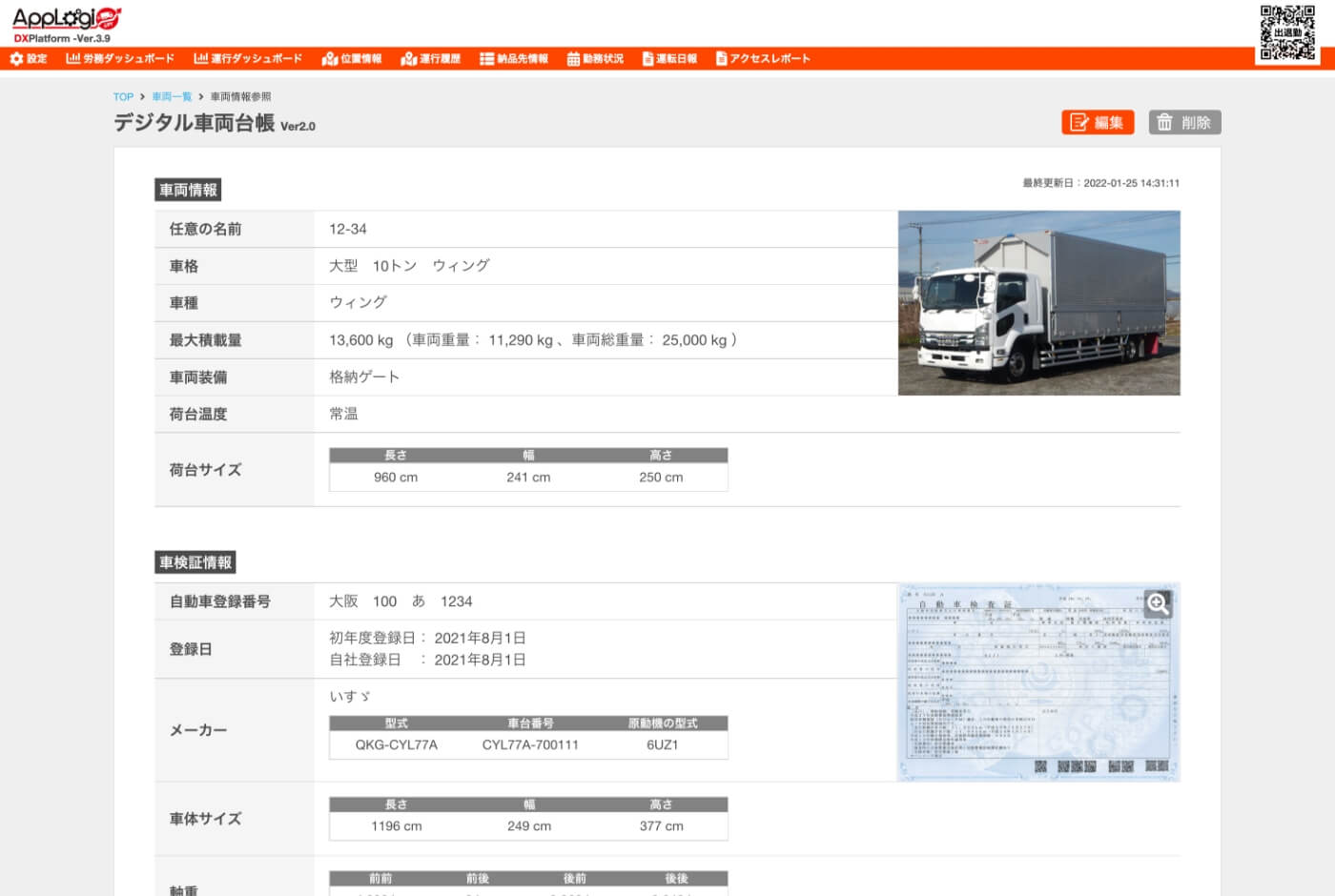This screenshot has width=1335, height=896.
Task: Open 勤務状況 calendar page
Action: click(595, 59)
